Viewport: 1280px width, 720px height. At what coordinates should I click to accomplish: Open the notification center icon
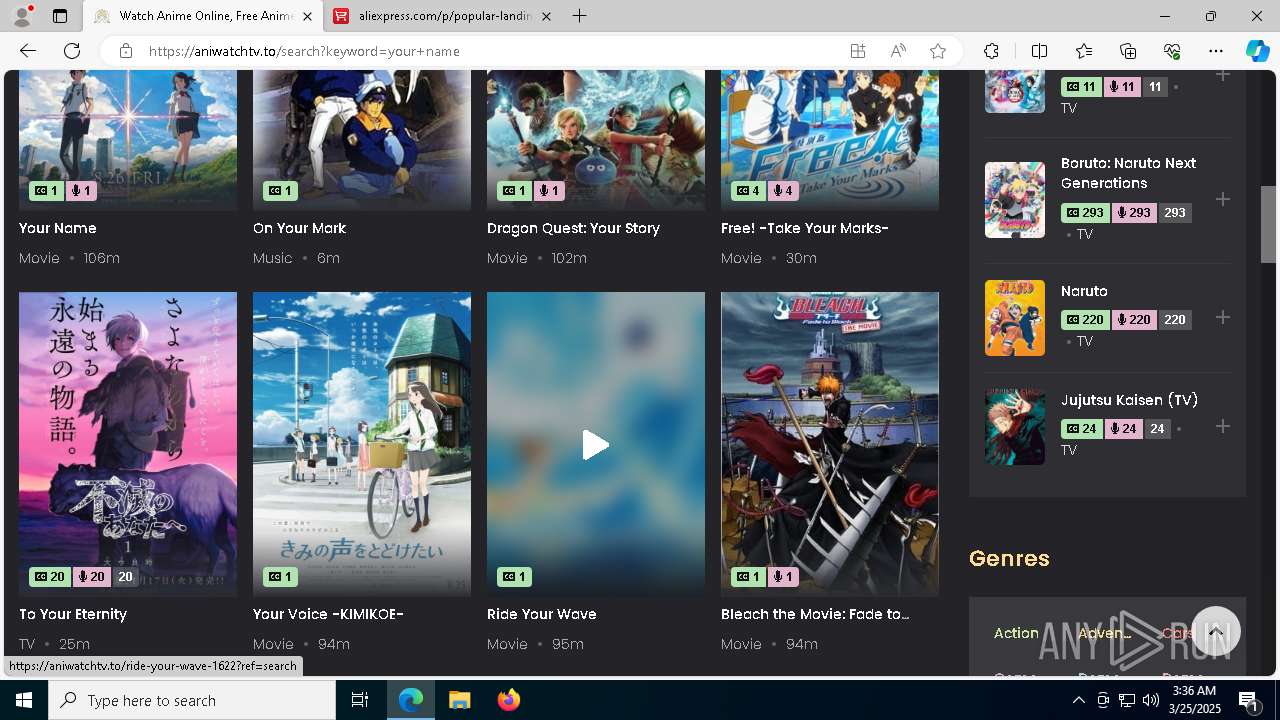coord(1249,700)
